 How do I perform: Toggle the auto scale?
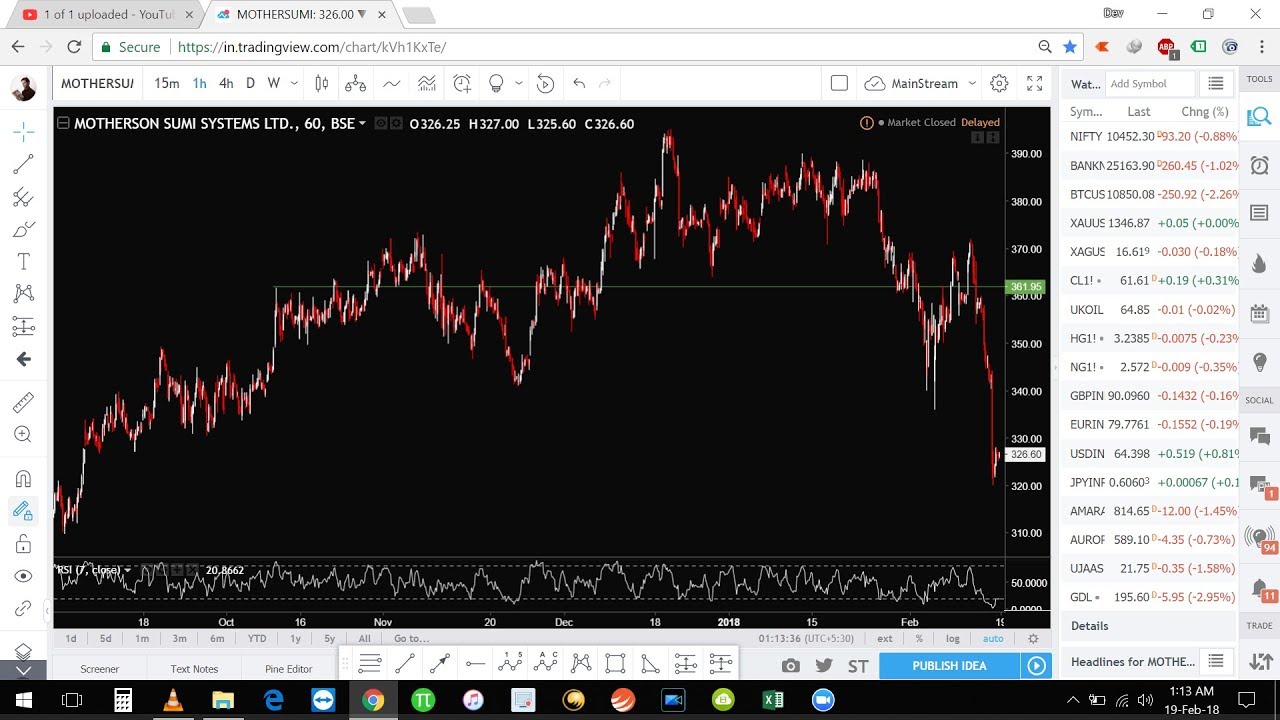coord(993,638)
